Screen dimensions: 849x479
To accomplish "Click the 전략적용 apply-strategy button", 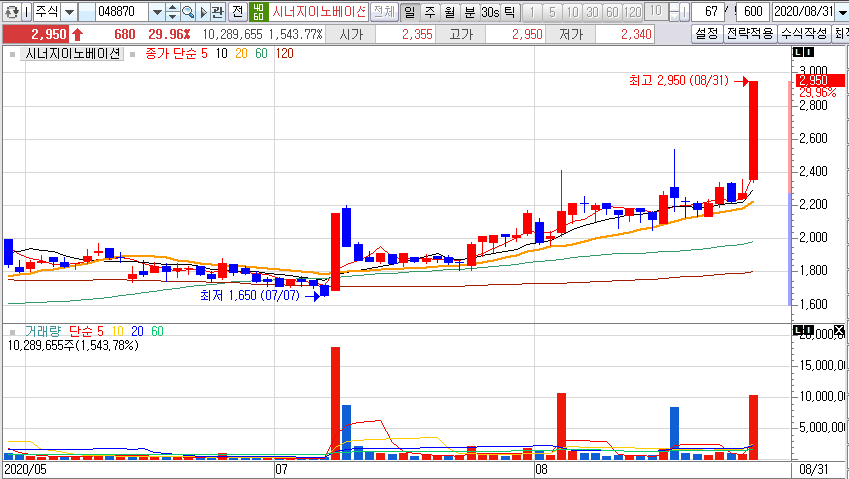I will coord(750,34).
